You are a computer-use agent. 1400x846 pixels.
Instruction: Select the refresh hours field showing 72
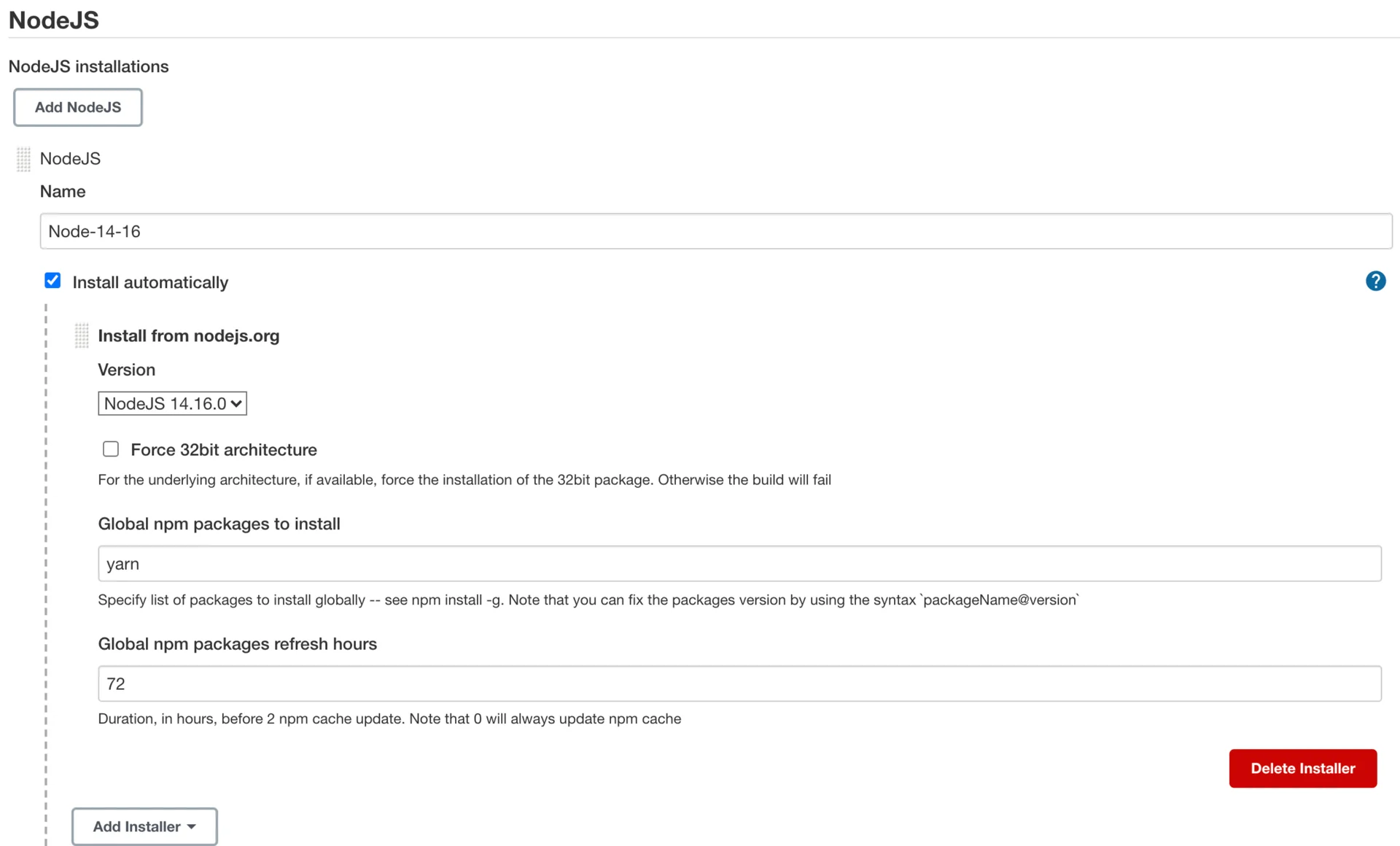[x=739, y=683]
